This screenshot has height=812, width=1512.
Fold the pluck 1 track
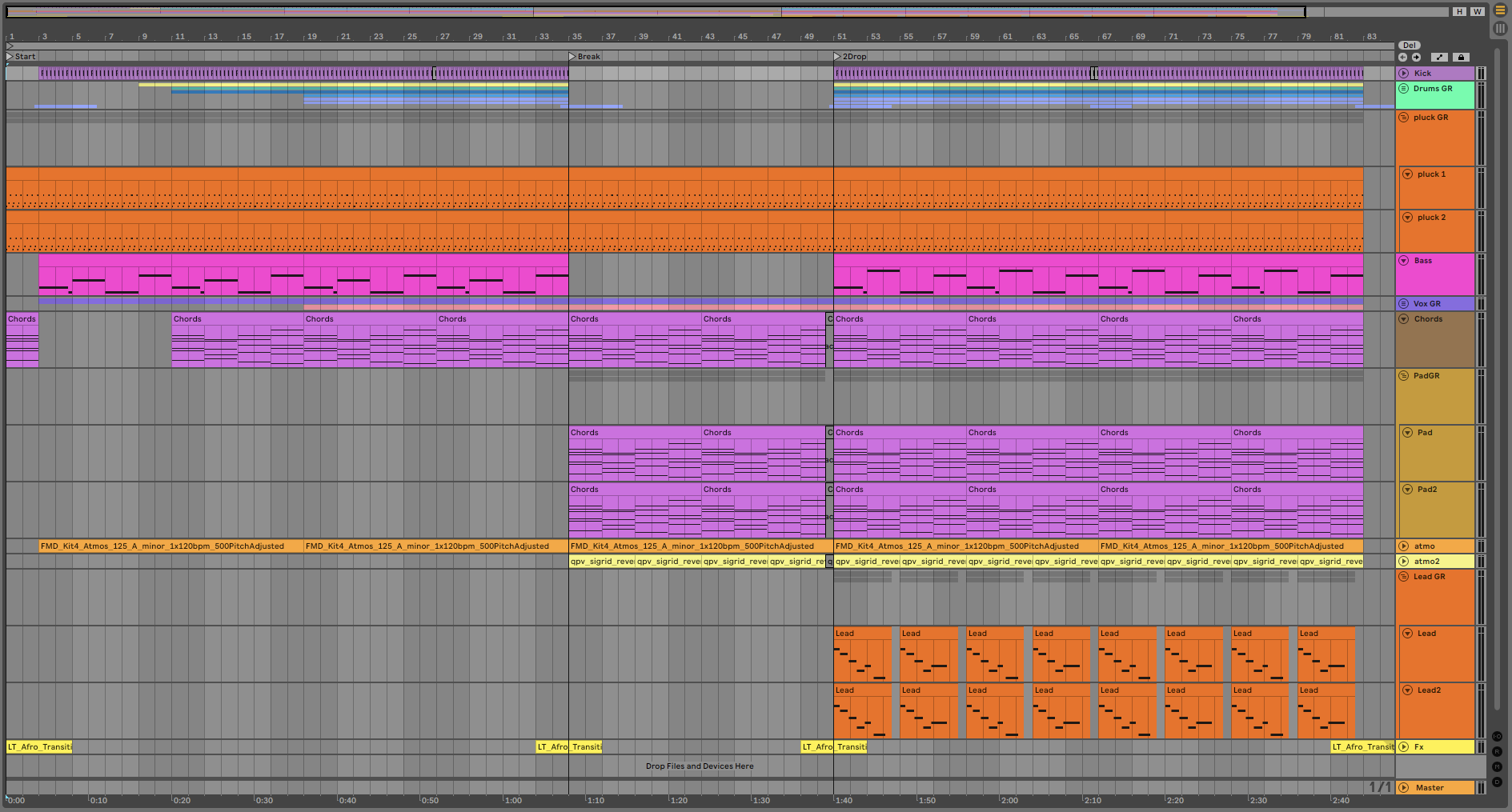pos(1408,174)
